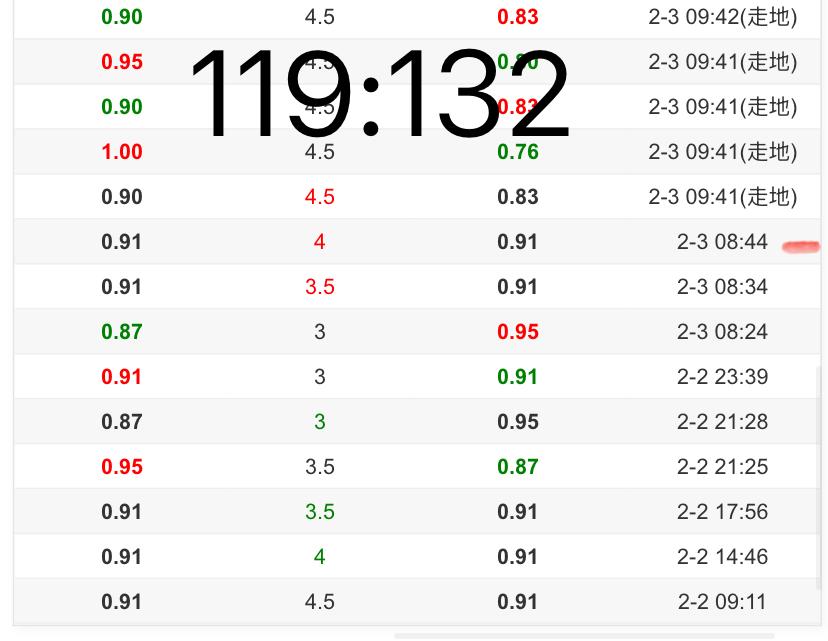Viewport: 828px width, 641px height.
Task: Click green 0.90 in the 09:42 row
Action: pos(121,17)
